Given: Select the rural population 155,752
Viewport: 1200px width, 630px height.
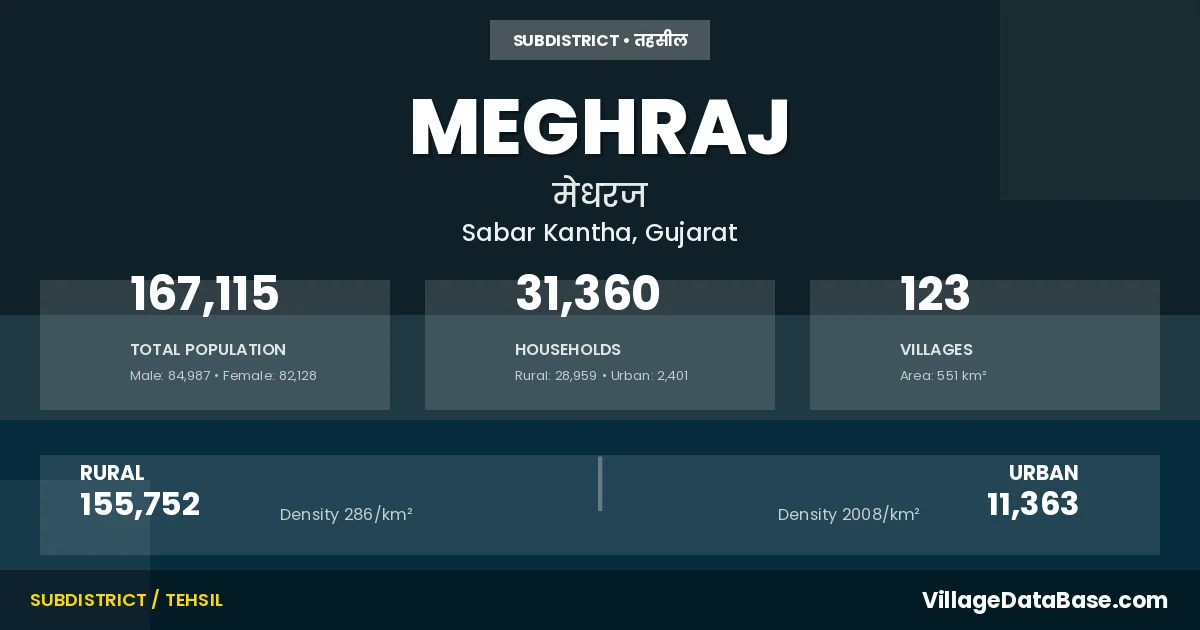Looking at the screenshot, I should point(140,505).
